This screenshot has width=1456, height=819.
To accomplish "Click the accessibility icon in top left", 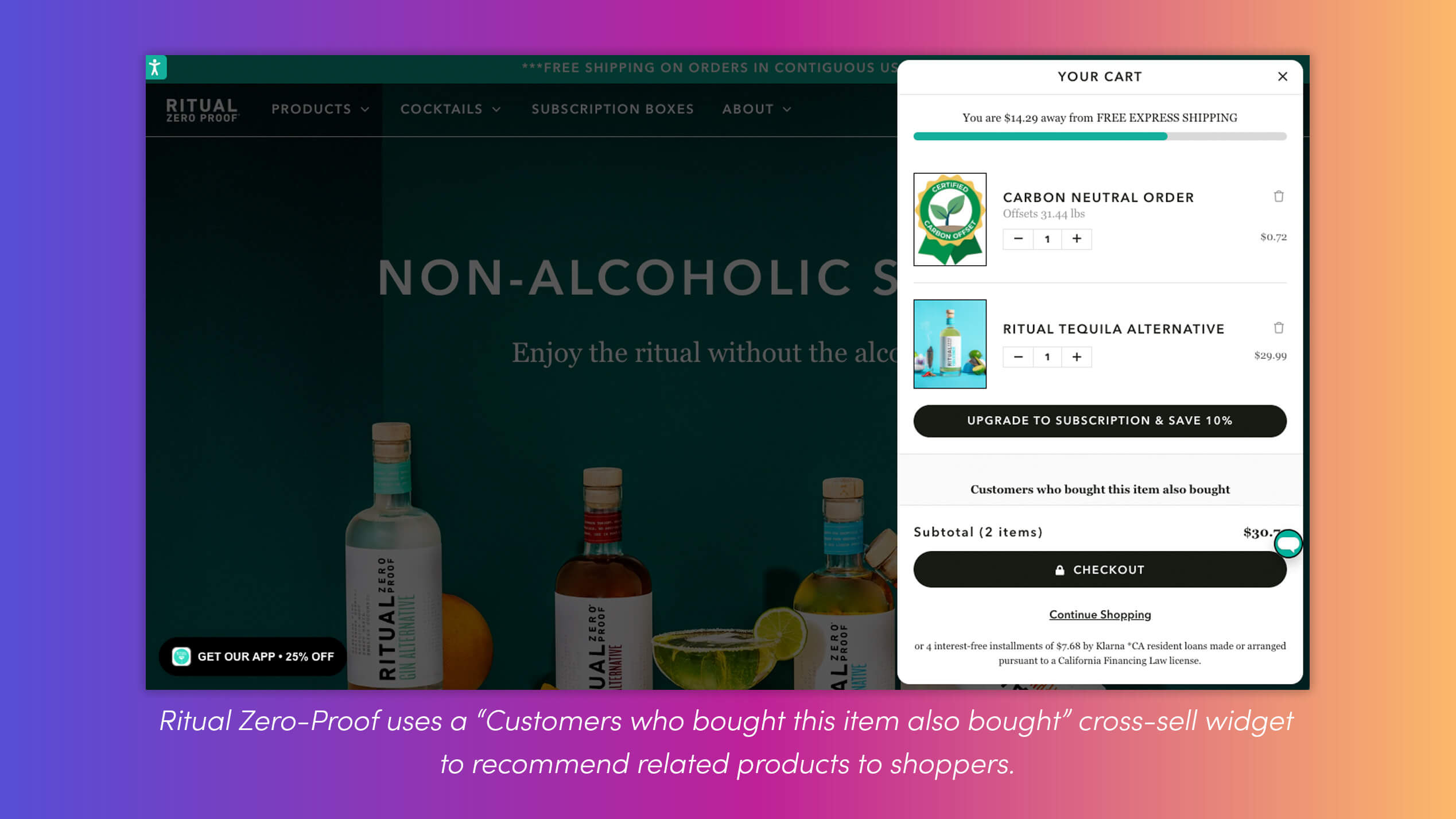I will (155, 67).
